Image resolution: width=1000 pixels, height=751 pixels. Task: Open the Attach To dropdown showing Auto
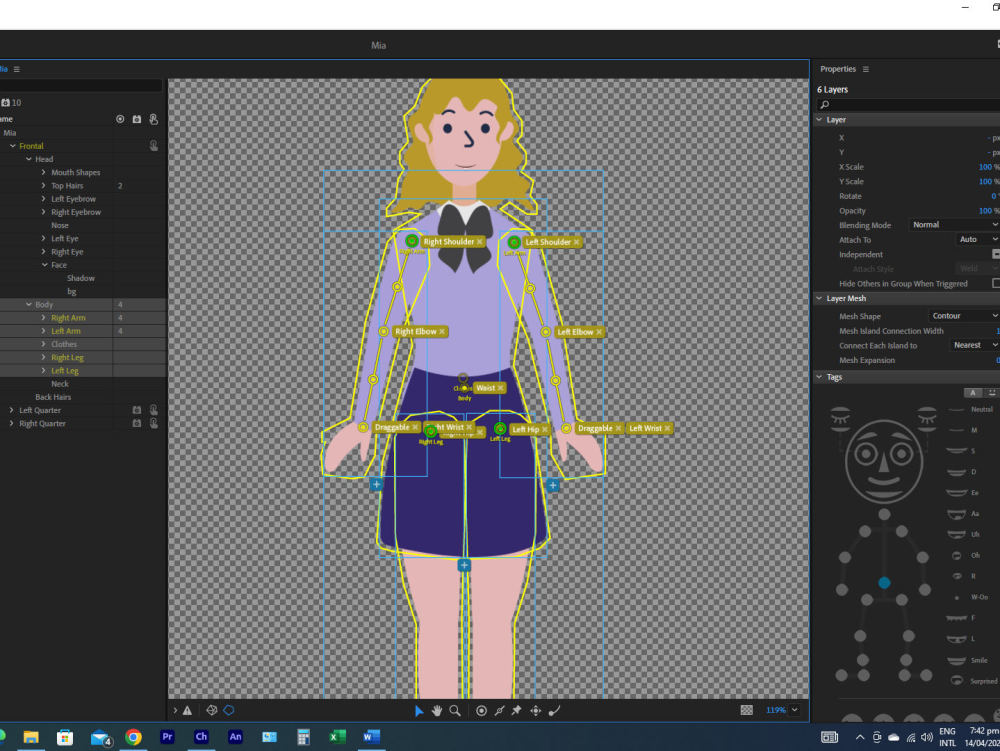(x=968, y=239)
